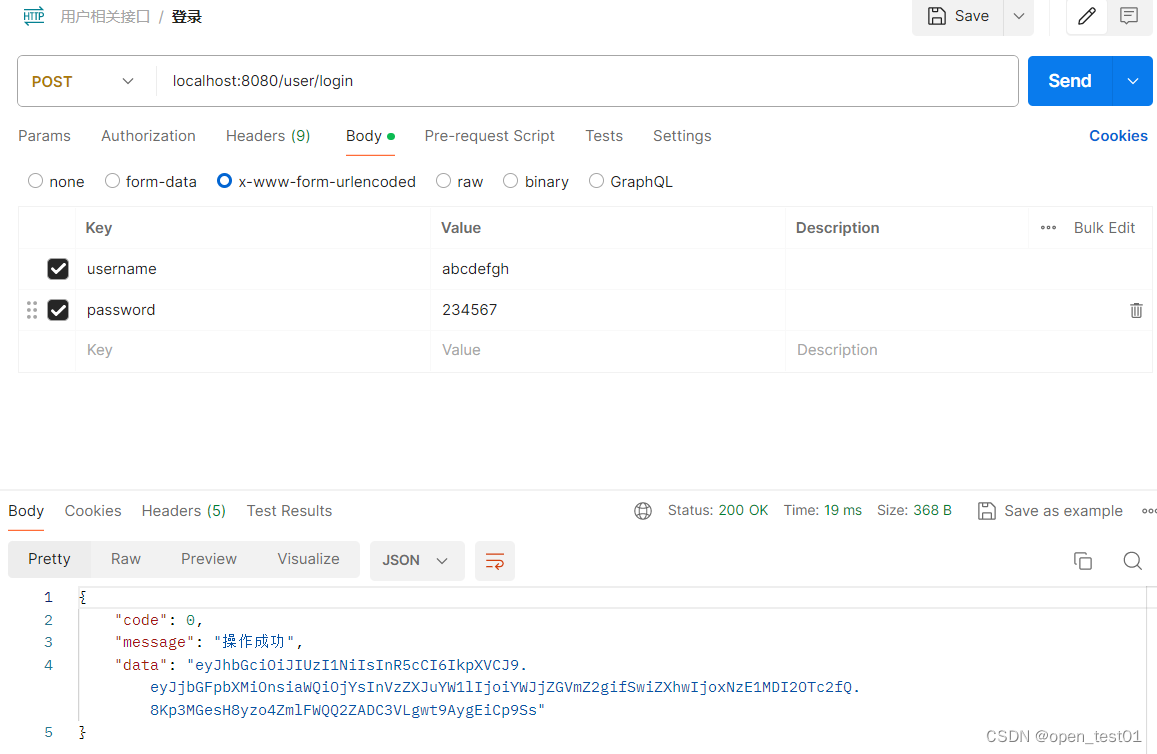
Task: Click the "data" key in the response
Action: pyautogui.click(x=141, y=665)
